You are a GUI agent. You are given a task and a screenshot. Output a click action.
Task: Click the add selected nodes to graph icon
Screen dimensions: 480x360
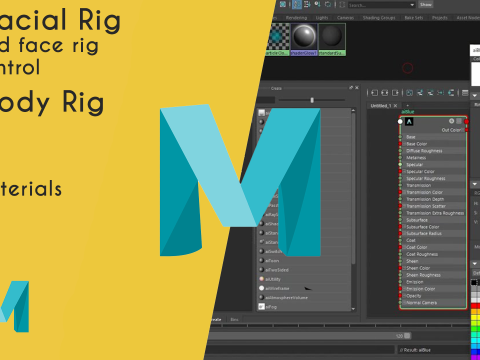(420, 93)
